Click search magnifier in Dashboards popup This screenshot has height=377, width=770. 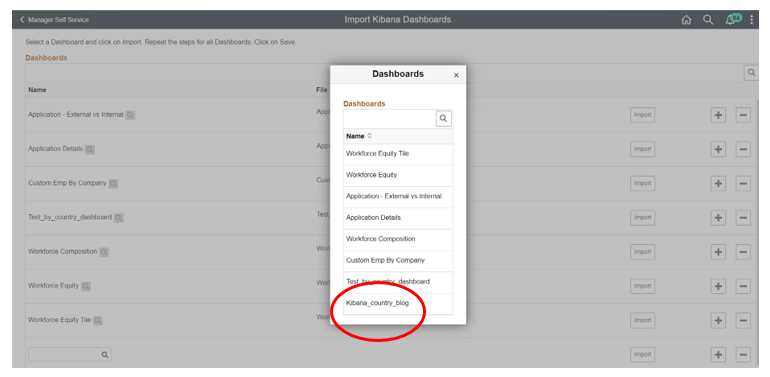pos(443,118)
